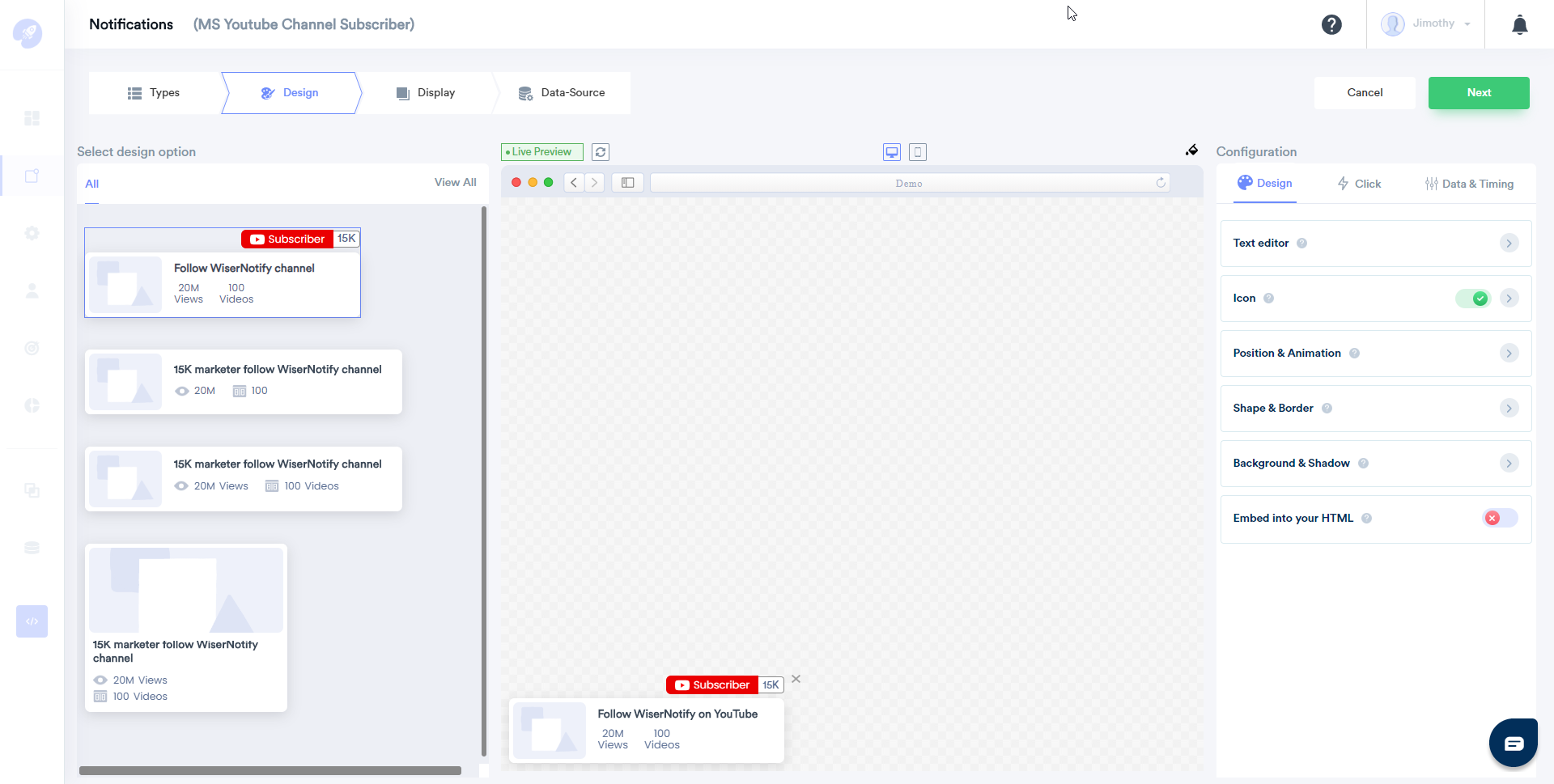Select the All design filter tab
This screenshot has width=1554, height=784.
(x=92, y=184)
